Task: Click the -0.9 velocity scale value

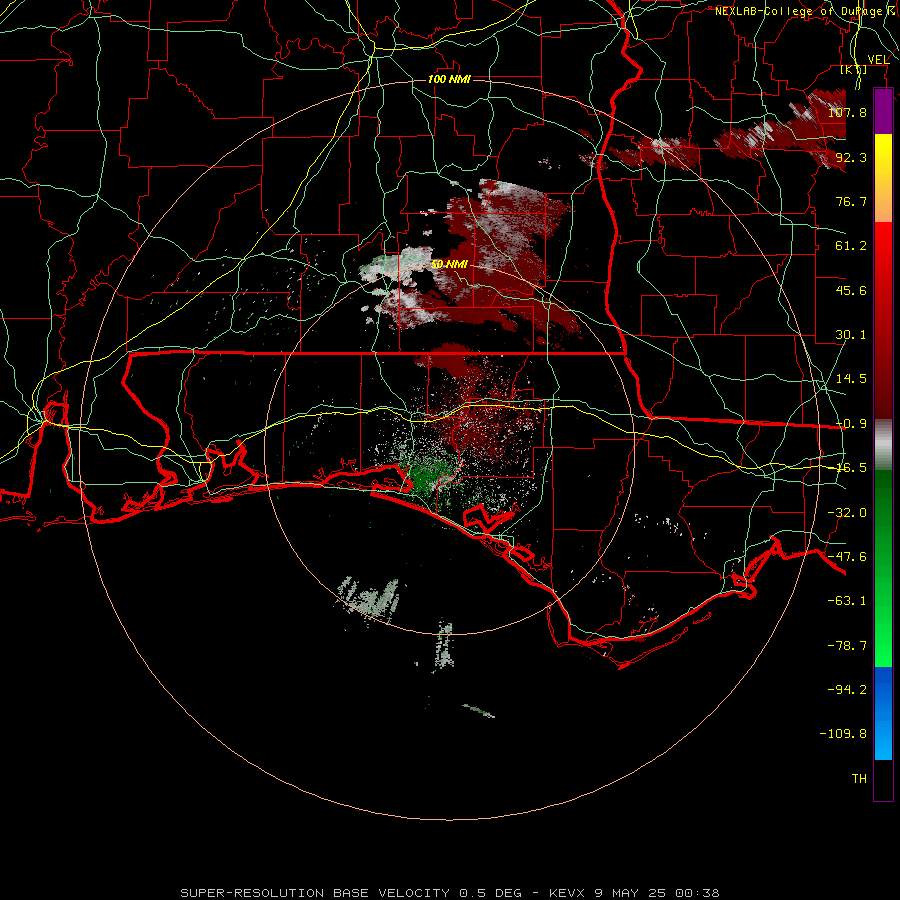Action: (851, 424)
